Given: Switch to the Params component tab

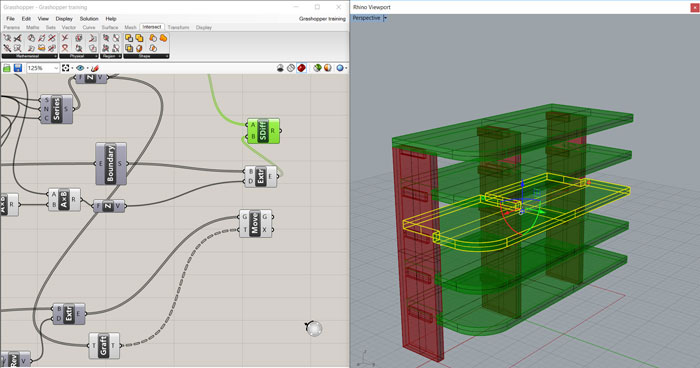Looking at the screenshot, I should click(x=12, y=27).
